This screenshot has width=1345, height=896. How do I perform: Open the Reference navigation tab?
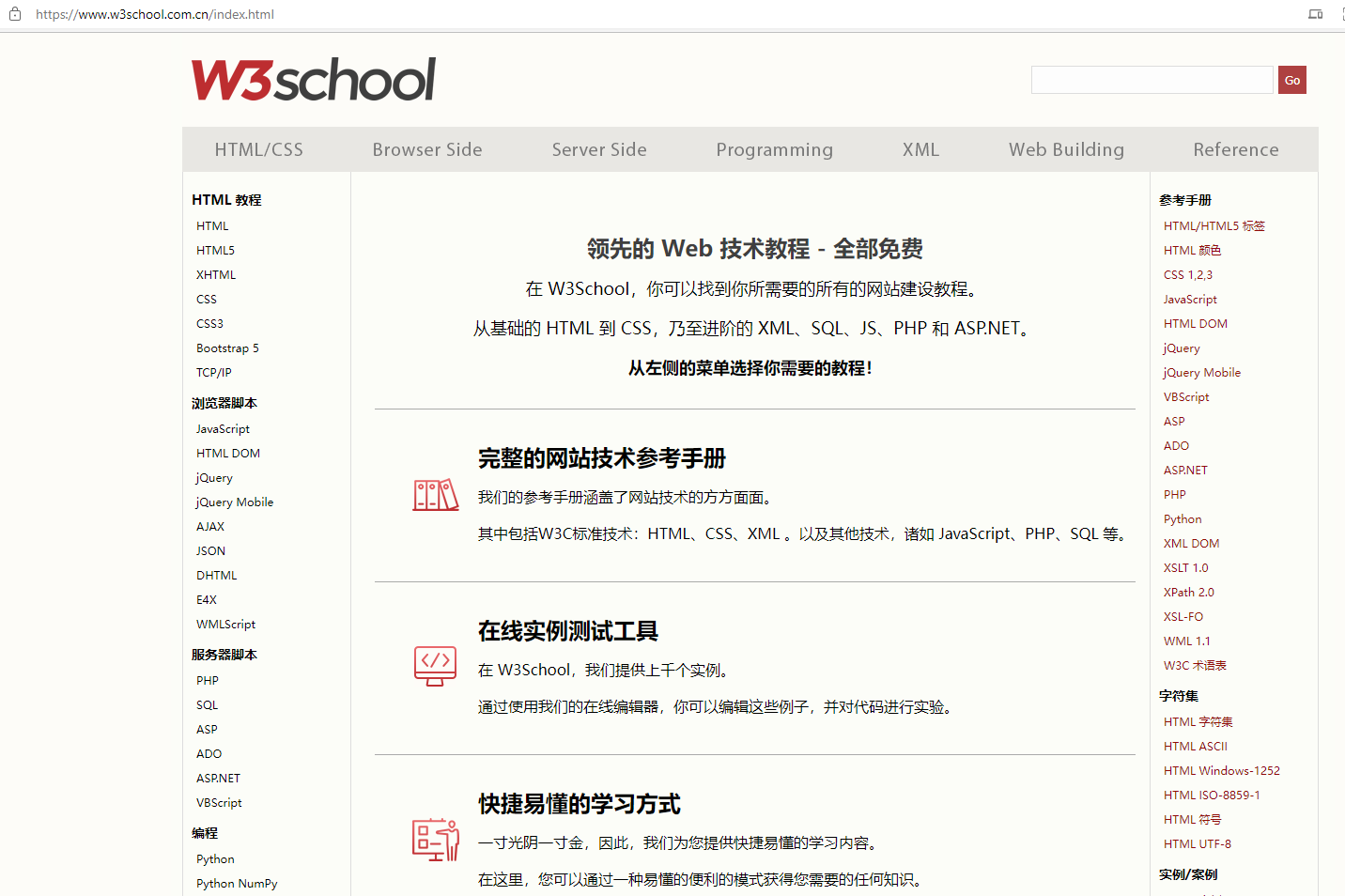1236,149
